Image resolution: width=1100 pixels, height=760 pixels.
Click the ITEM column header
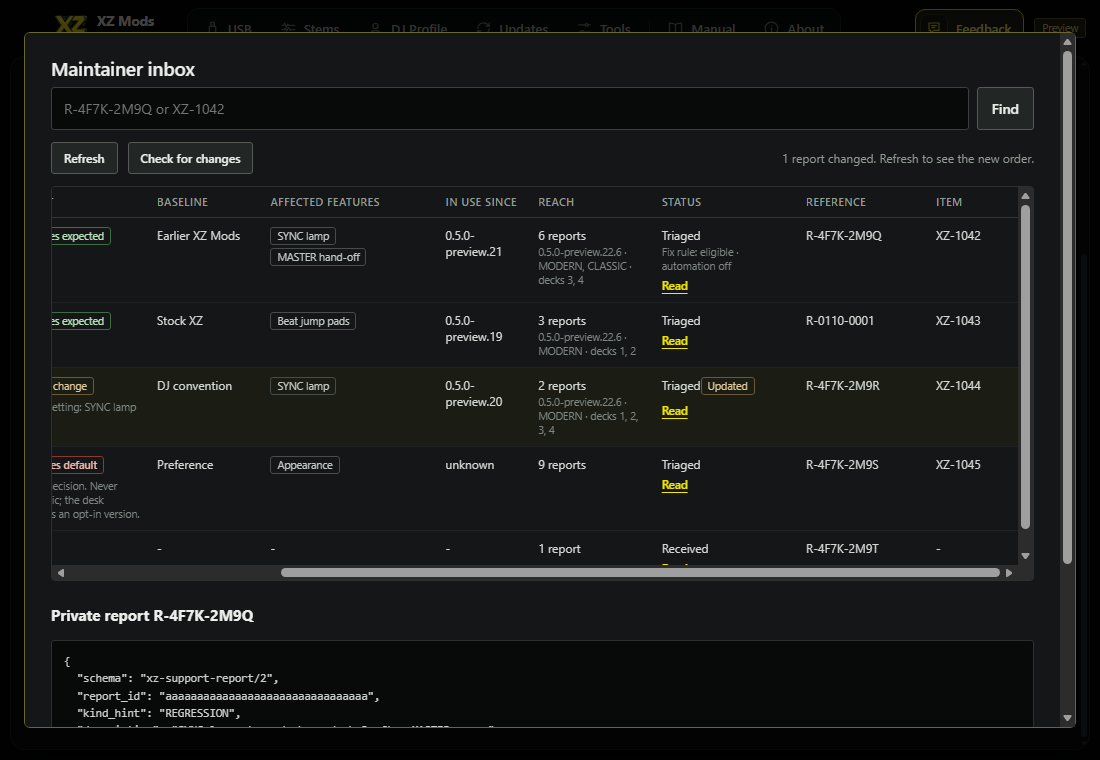[948, 202]
